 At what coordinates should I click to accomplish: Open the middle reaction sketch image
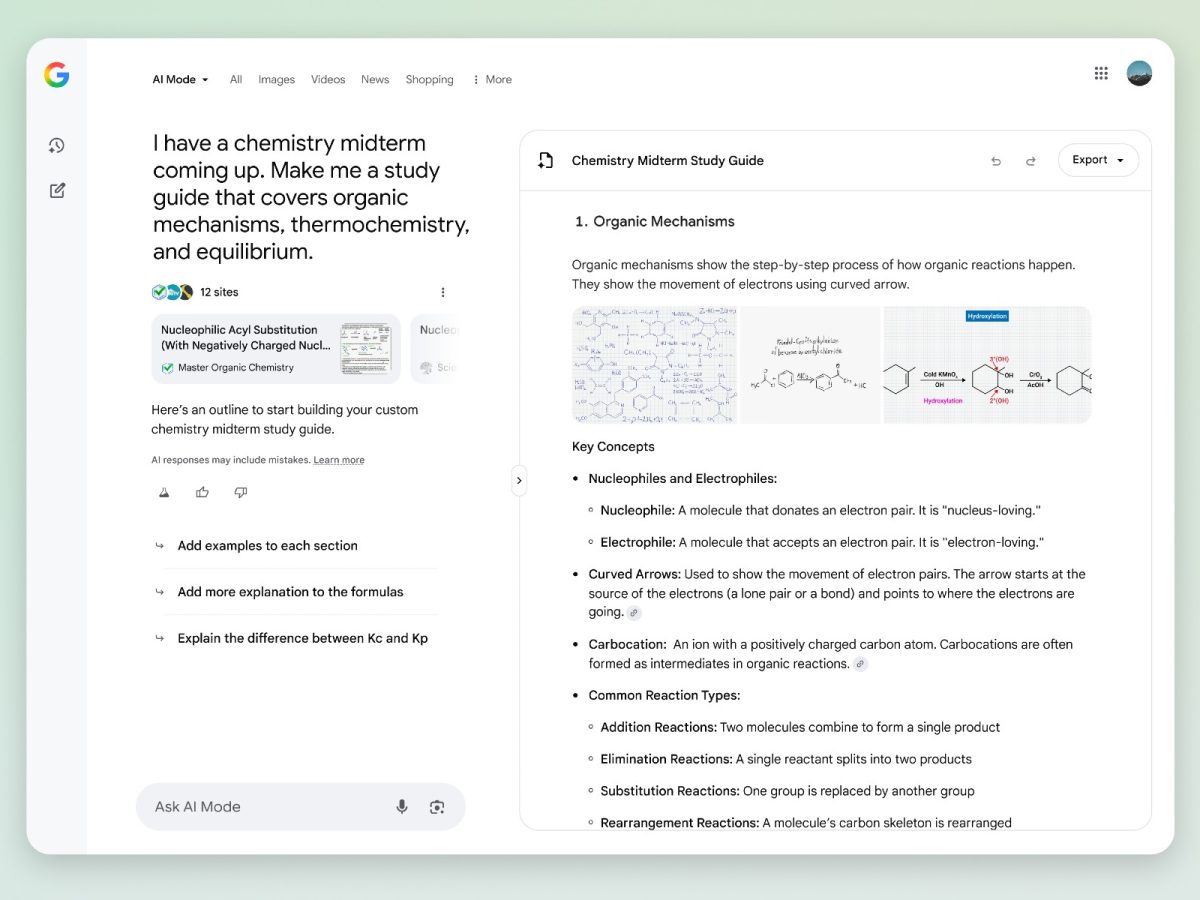(811, 365)
